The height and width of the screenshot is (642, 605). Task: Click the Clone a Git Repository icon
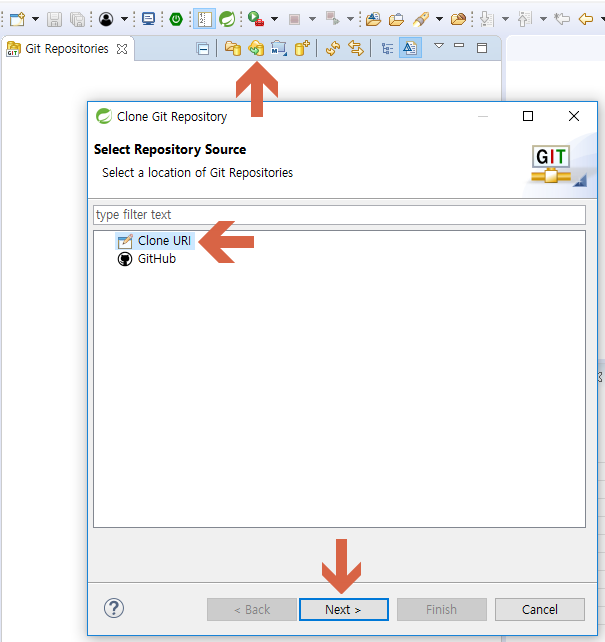256,49
